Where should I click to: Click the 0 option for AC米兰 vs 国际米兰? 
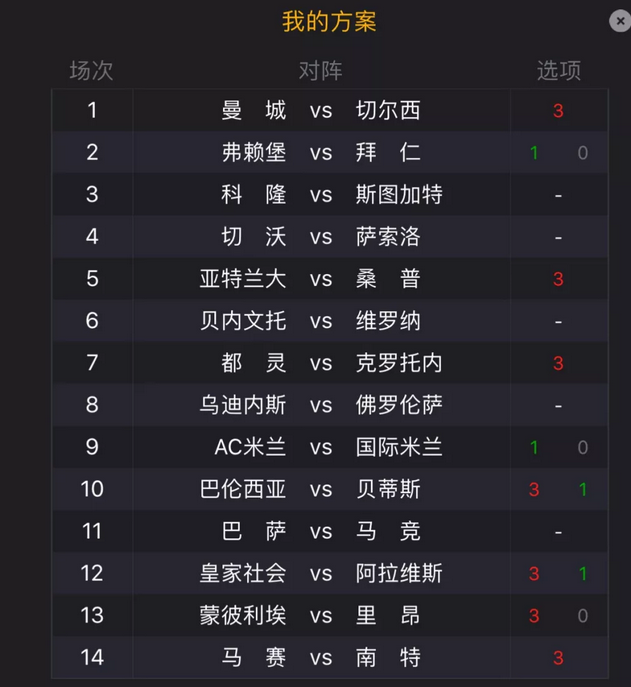(582, 447)
